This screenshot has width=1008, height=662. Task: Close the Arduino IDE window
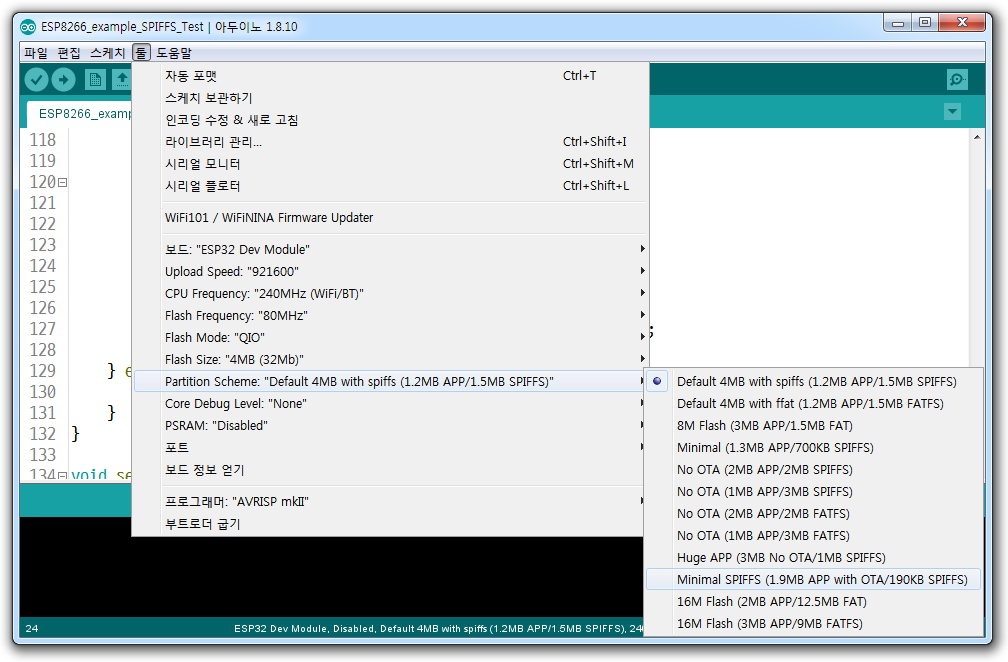962,23
